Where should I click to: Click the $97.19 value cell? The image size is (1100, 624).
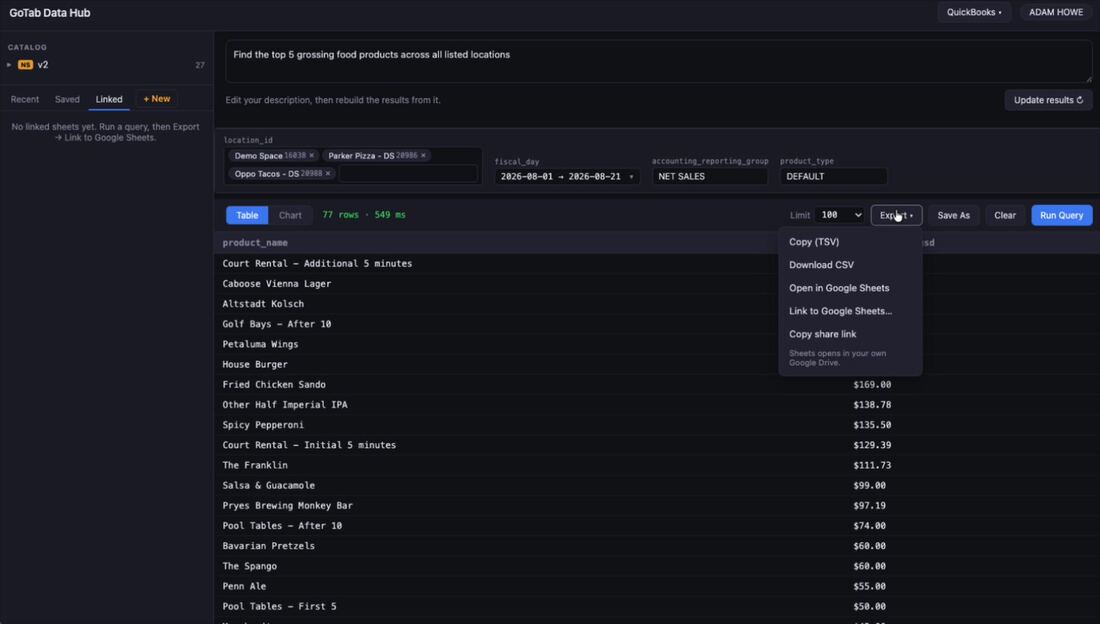coord(869,505)
